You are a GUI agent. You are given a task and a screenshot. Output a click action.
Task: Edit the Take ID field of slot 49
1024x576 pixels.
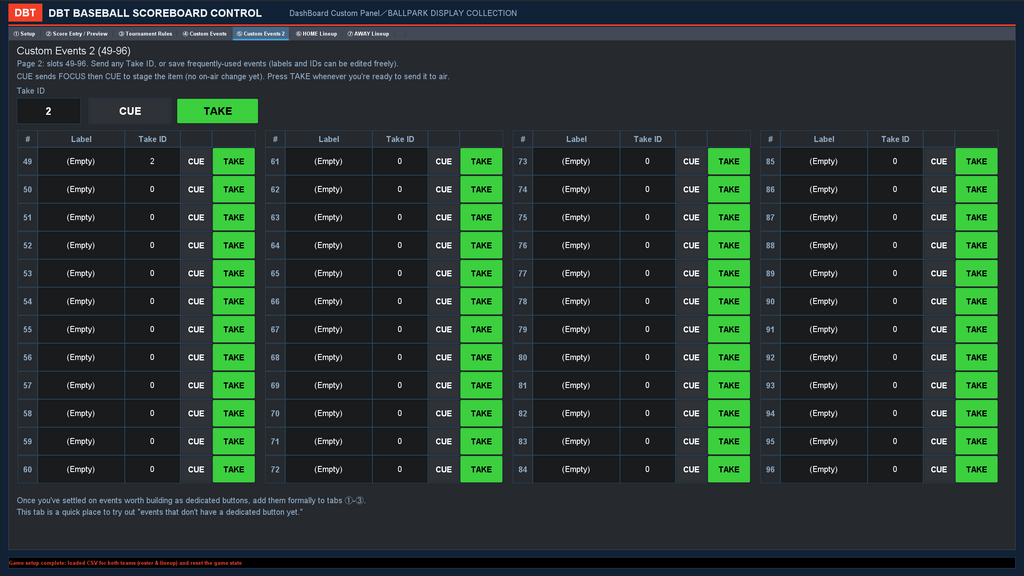tap(152, 161)
